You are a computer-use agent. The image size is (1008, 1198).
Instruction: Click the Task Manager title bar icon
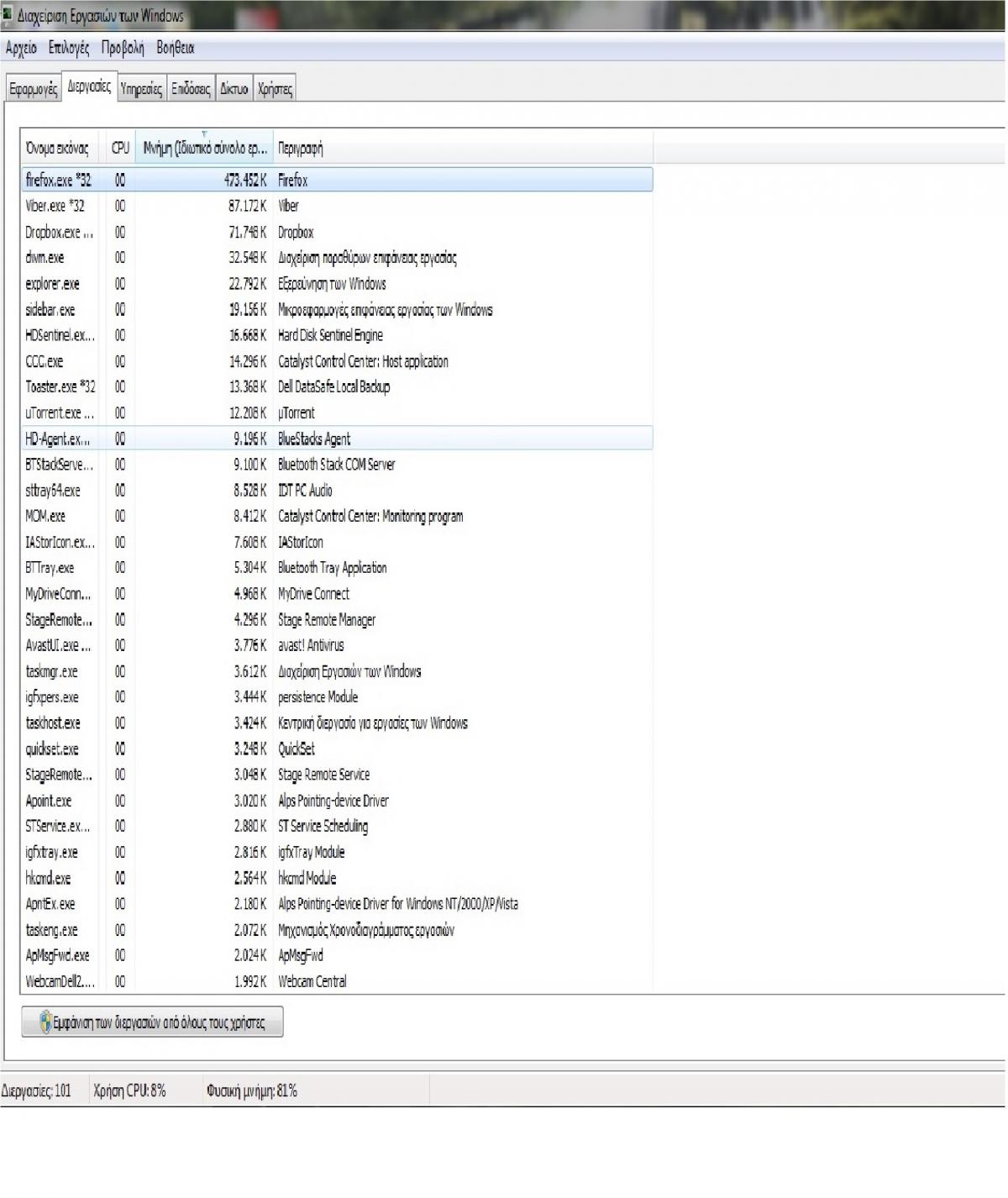pyautogui.click(x=7, y=14)
